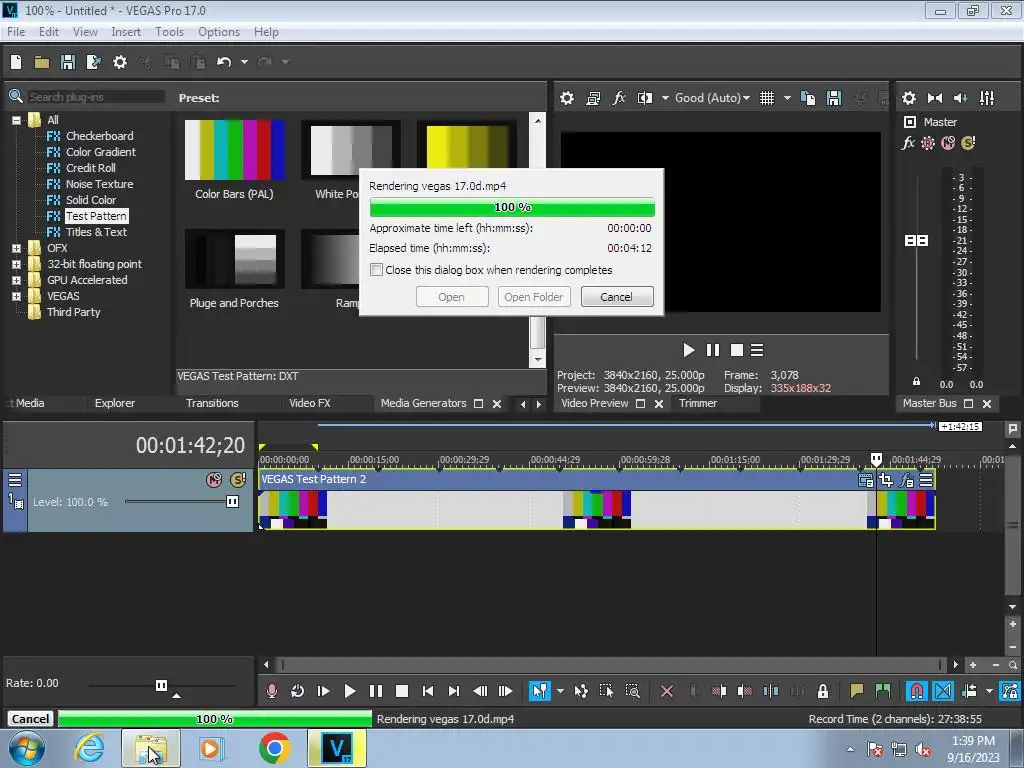This screenshot has height=768, width=1024.
Task: Click the Undo arrow icon
Action: tap(224, 62)
